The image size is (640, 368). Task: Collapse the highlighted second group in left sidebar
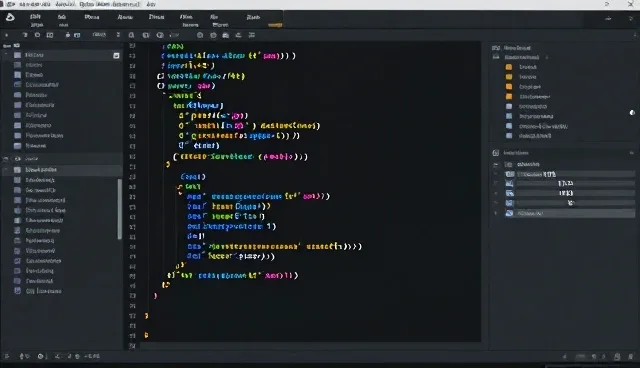coord(6,159)
